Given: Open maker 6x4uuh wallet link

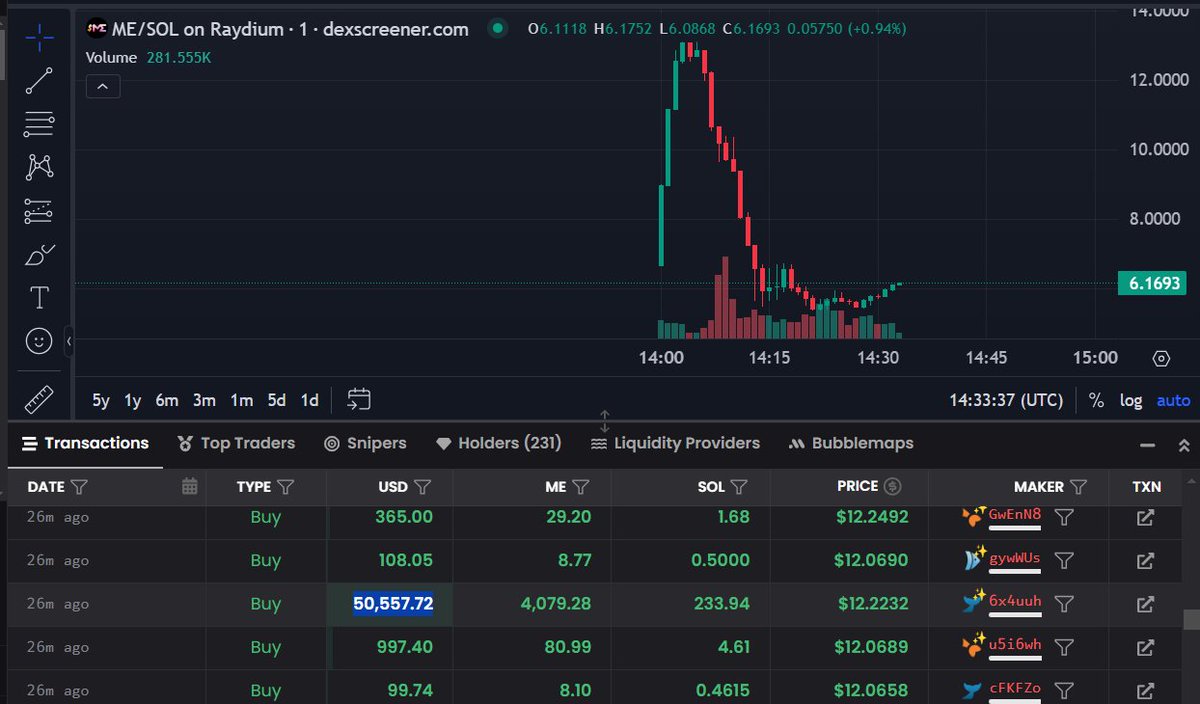Looking at the screenshot, I should point(1014,603).
